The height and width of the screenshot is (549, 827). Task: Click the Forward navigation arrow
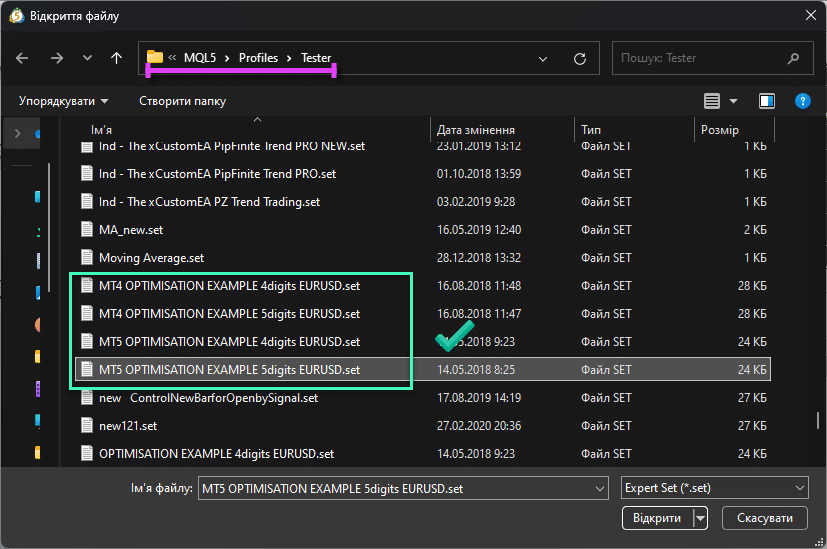coord(56,59)
